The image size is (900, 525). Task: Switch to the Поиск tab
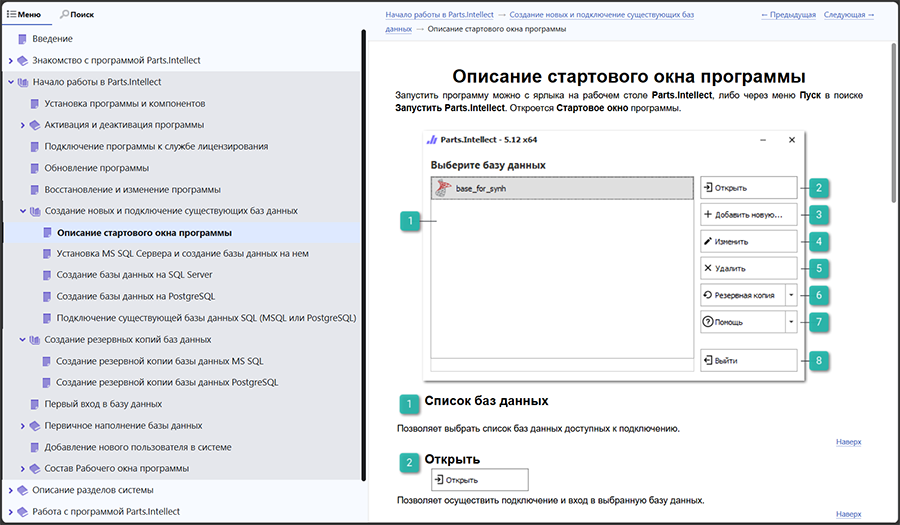tap(77, 14)
